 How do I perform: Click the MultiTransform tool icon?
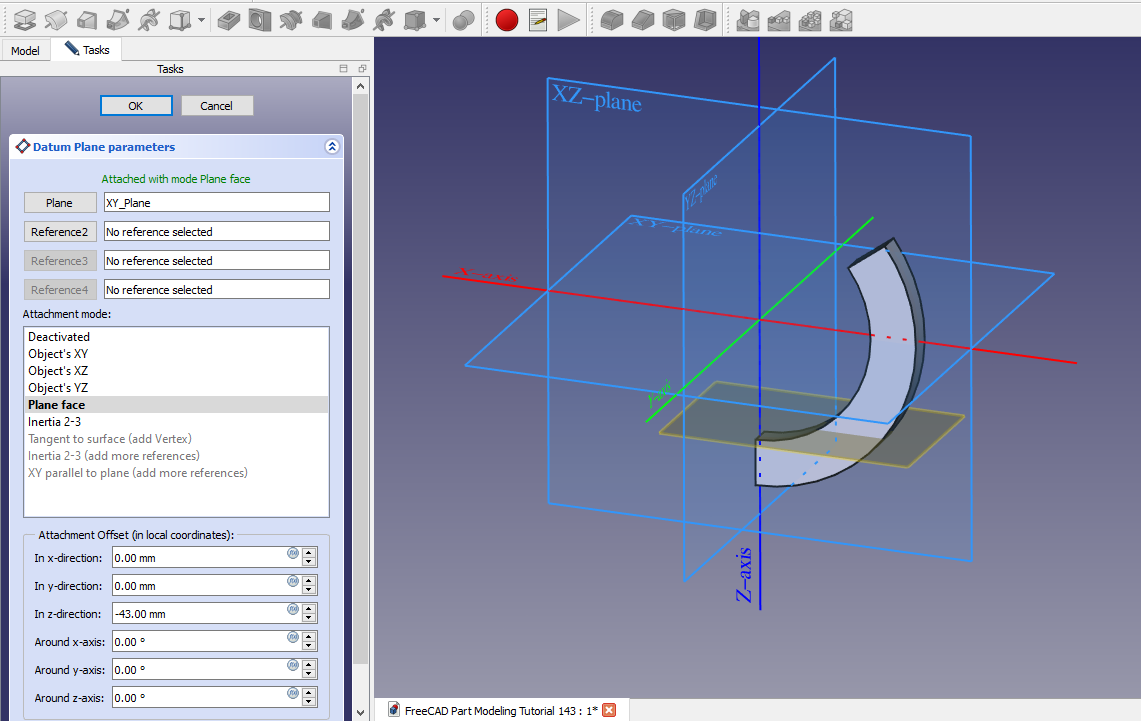pyautogui.click(x=842, y=19)
